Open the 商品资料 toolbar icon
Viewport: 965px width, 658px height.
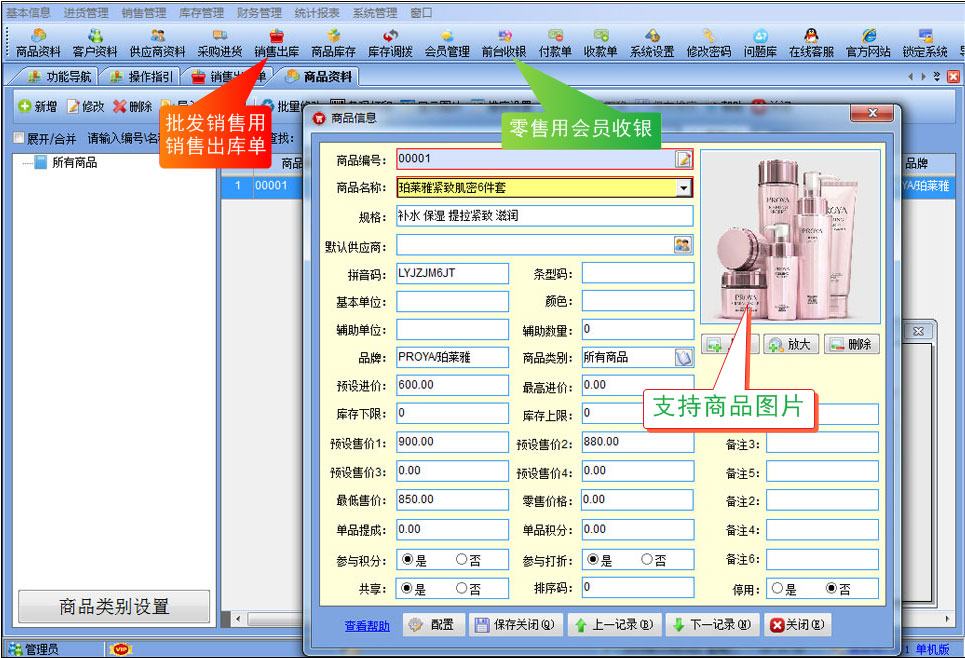coord(38,43)
